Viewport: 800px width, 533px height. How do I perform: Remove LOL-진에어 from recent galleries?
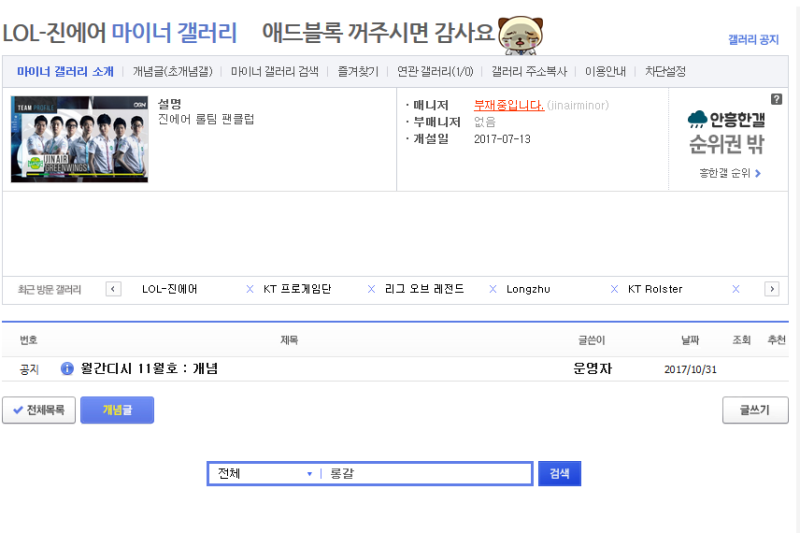pyautogui.click(x=249, y=289)
